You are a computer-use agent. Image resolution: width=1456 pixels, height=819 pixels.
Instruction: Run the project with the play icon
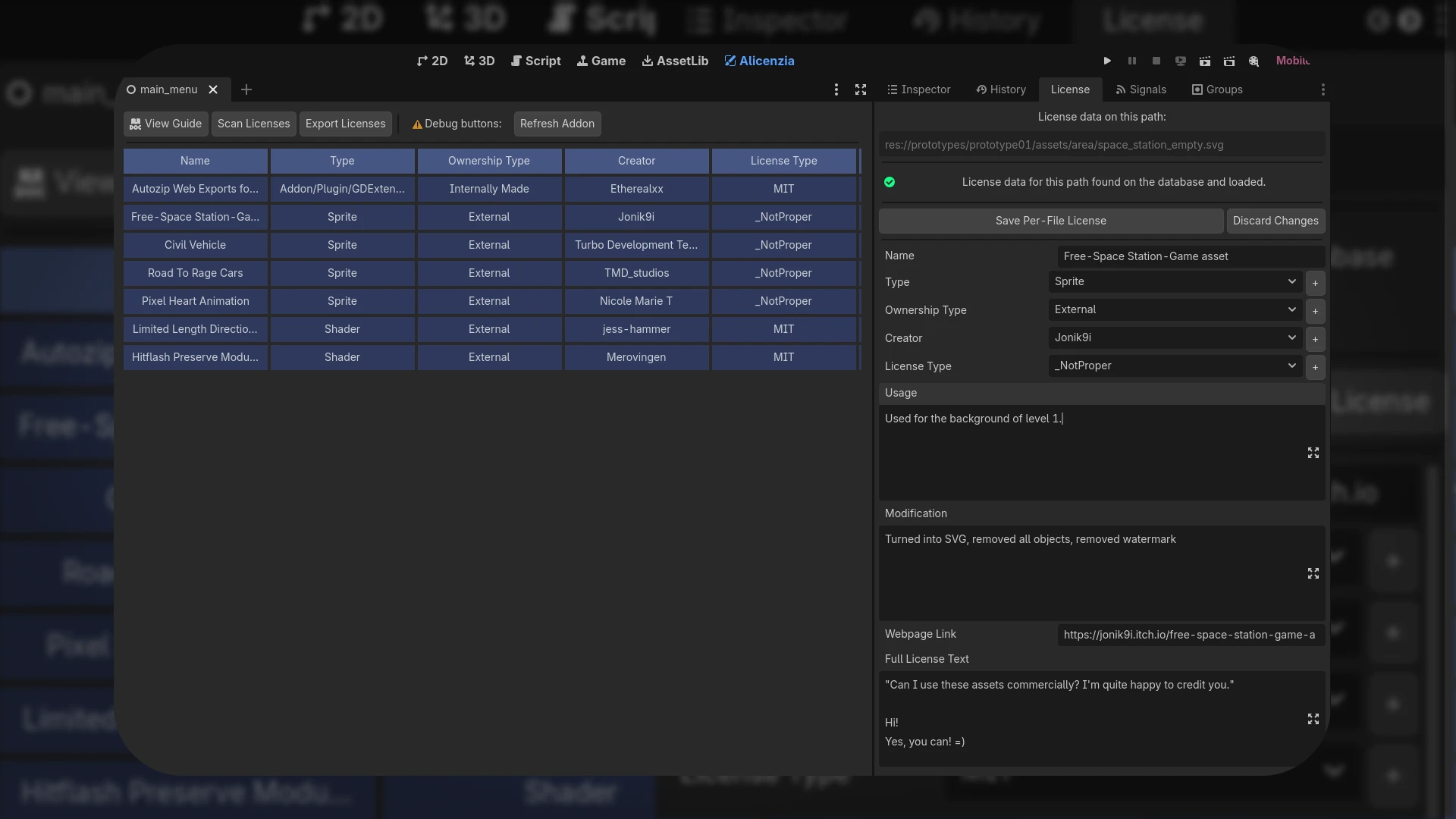pos(1107,61)
